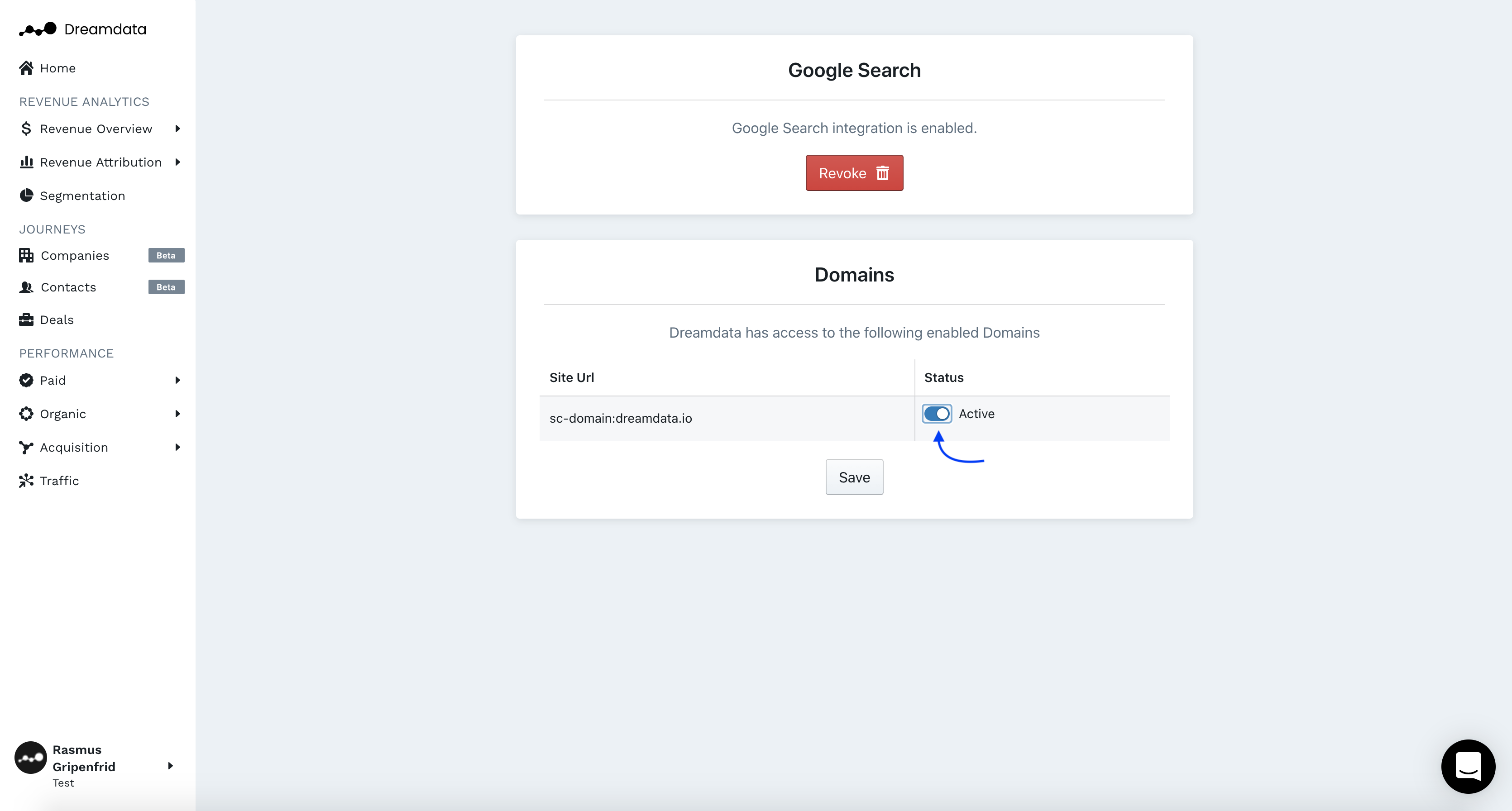The width and height of the screenshot is (1512, 811).
Task: Click the Test account label under the user name
Action: click(63, 783)
